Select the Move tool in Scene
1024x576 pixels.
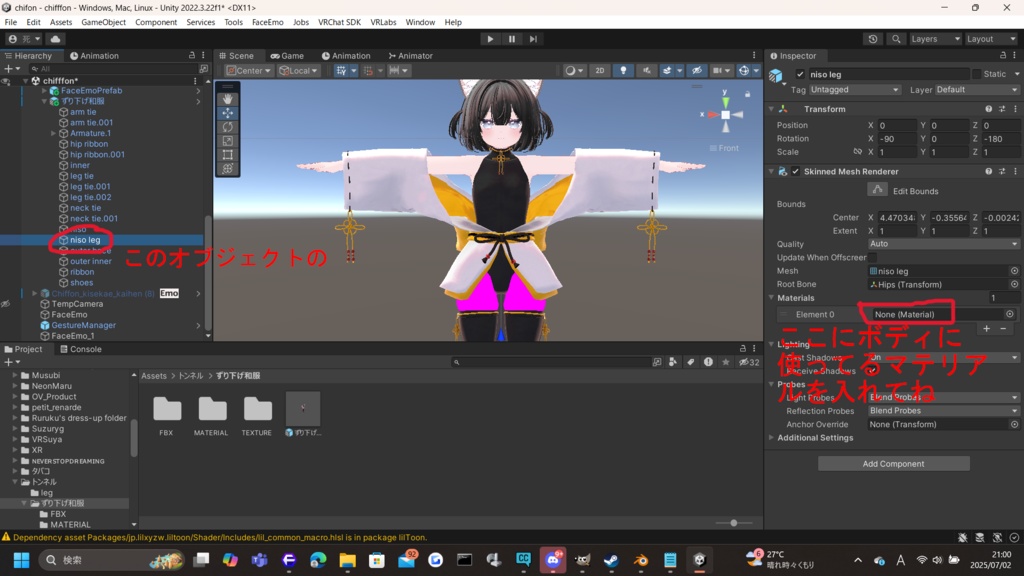tap(227, 113)
